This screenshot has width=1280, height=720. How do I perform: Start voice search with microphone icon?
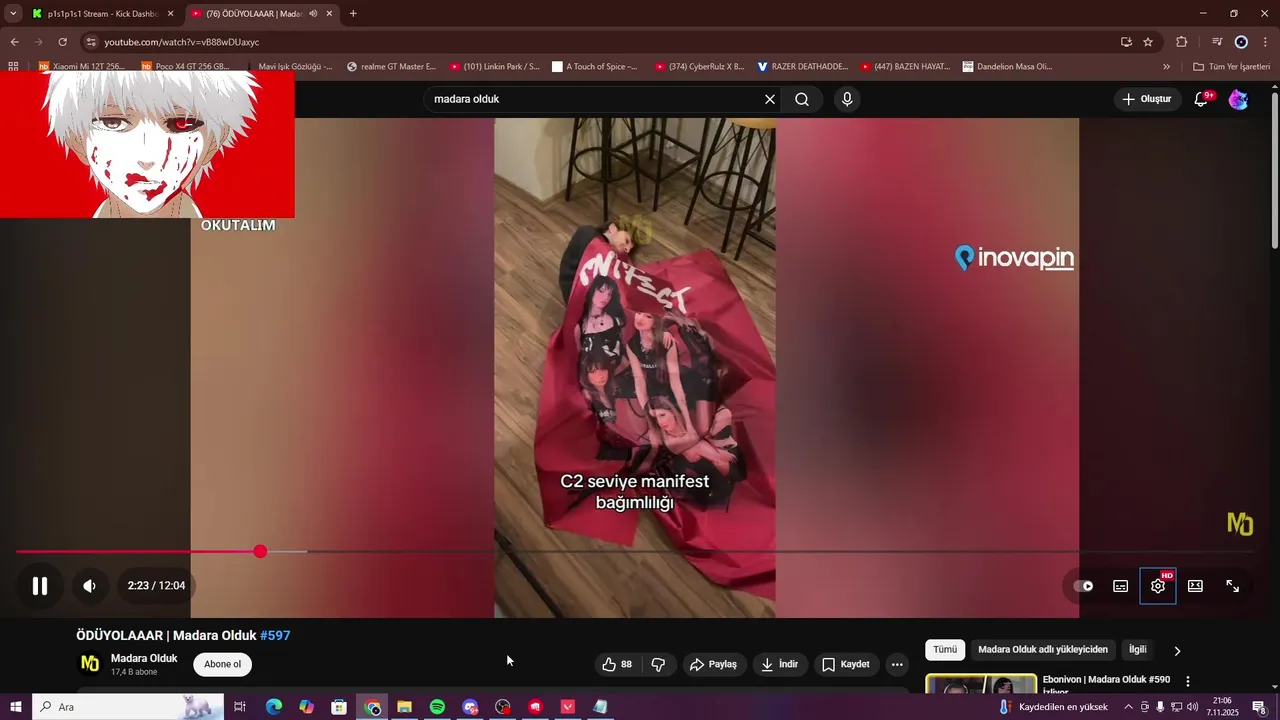tap(847, 99)
